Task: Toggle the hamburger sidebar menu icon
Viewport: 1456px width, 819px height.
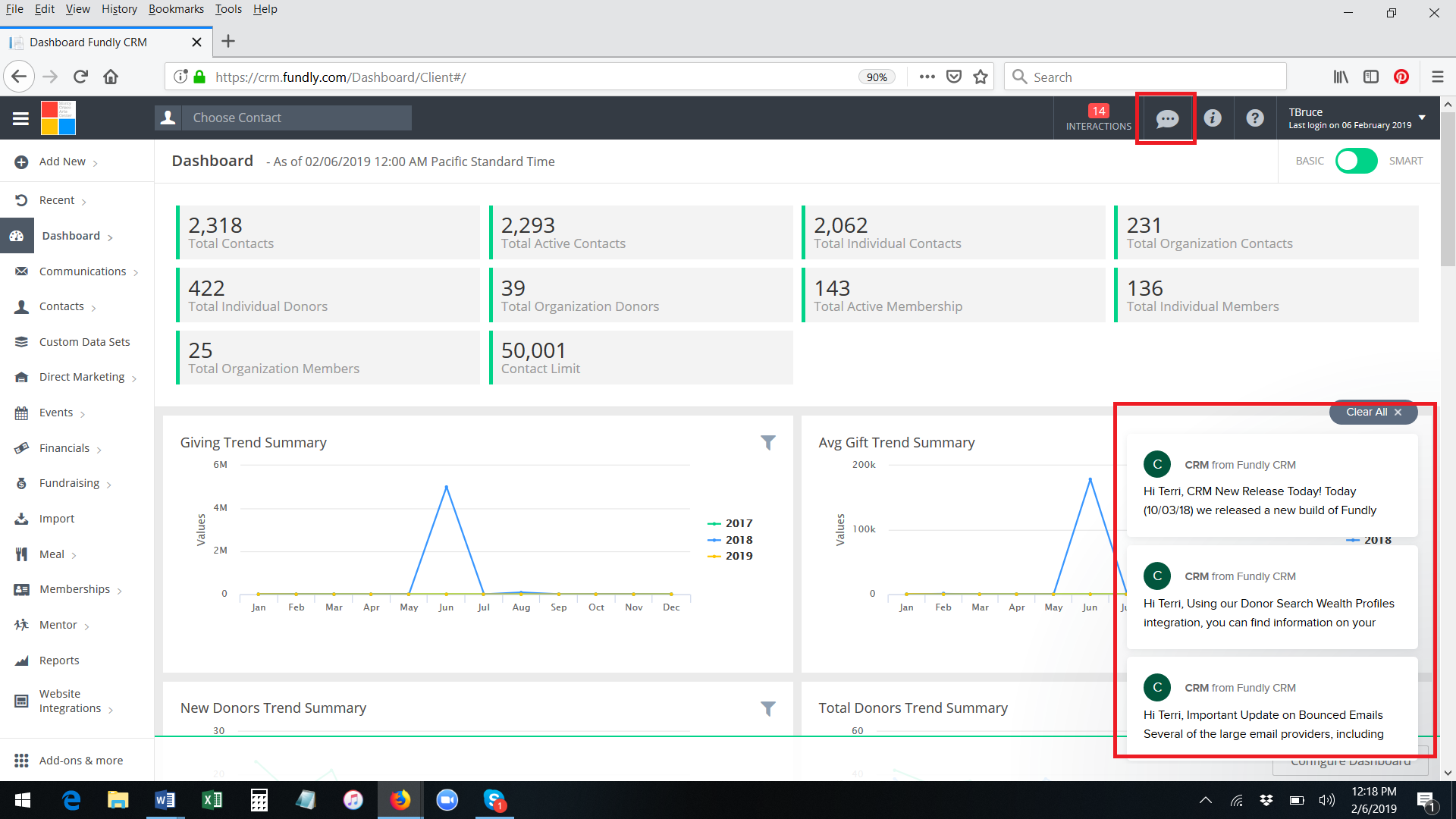Action: pos(20,118)
